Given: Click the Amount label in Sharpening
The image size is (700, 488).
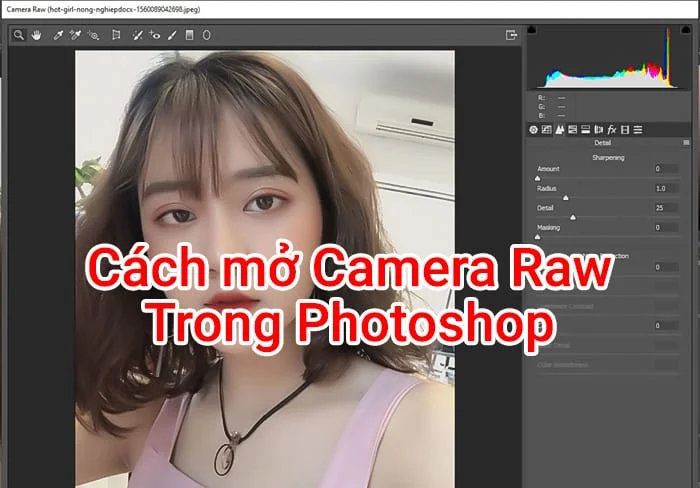Looking at the screenshot, I should coord(548,169).
